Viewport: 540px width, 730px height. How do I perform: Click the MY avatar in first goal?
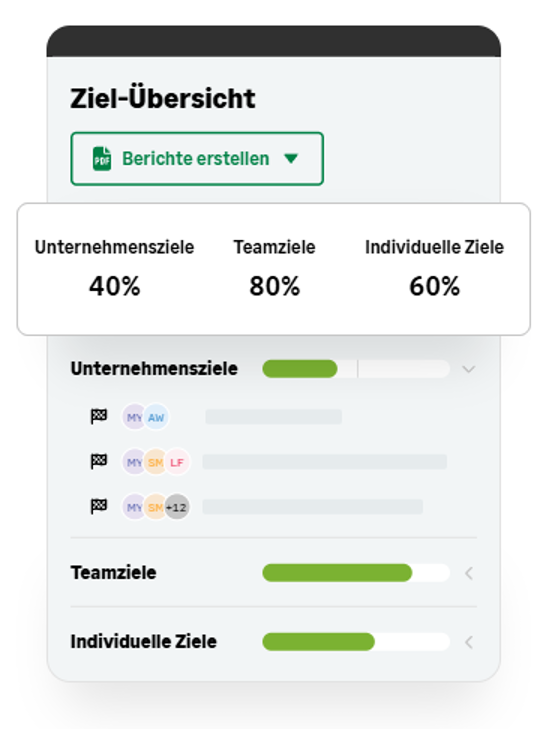click(134, 417)
